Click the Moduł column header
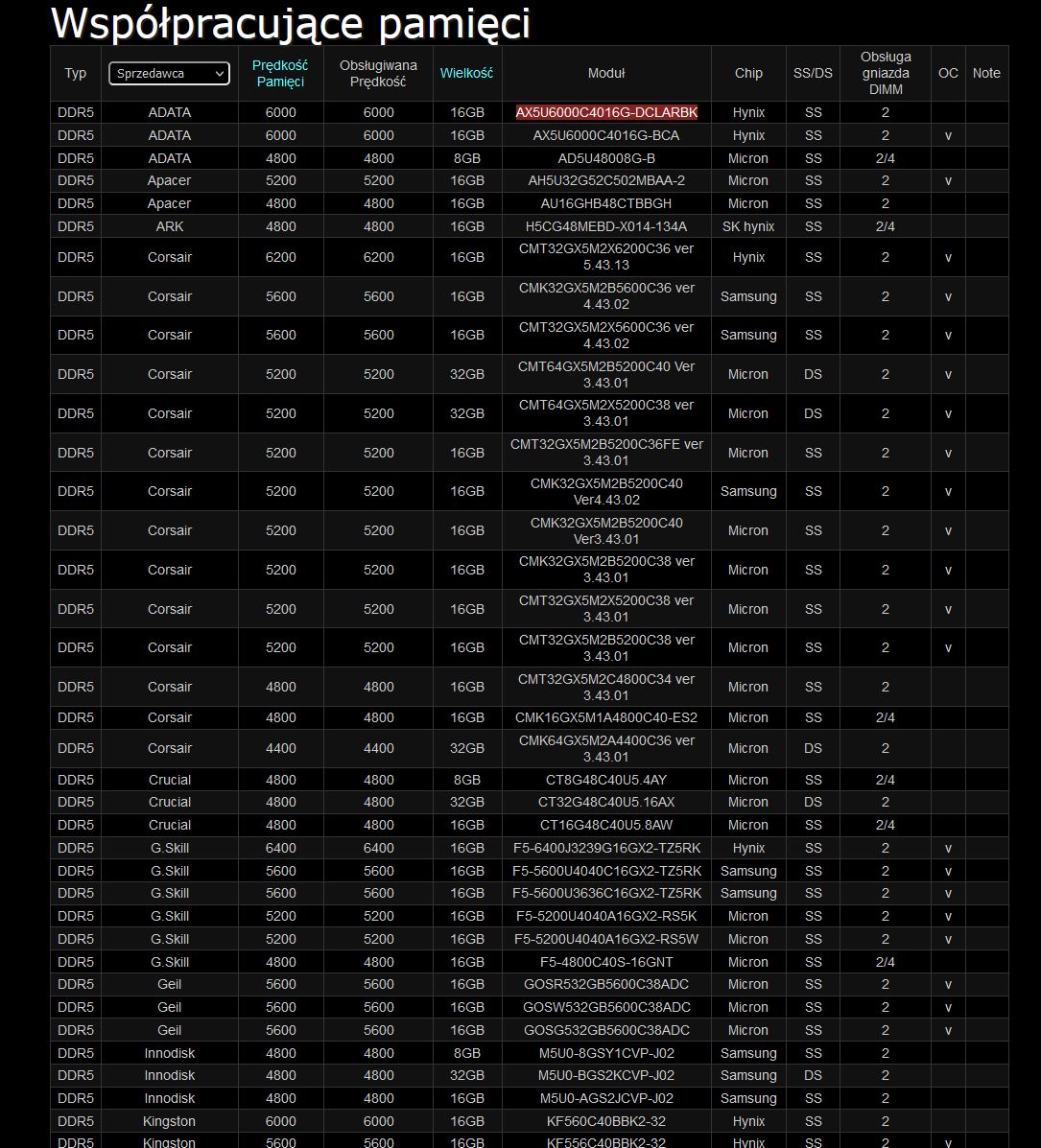1041x1148 pixels. [606, 73]
